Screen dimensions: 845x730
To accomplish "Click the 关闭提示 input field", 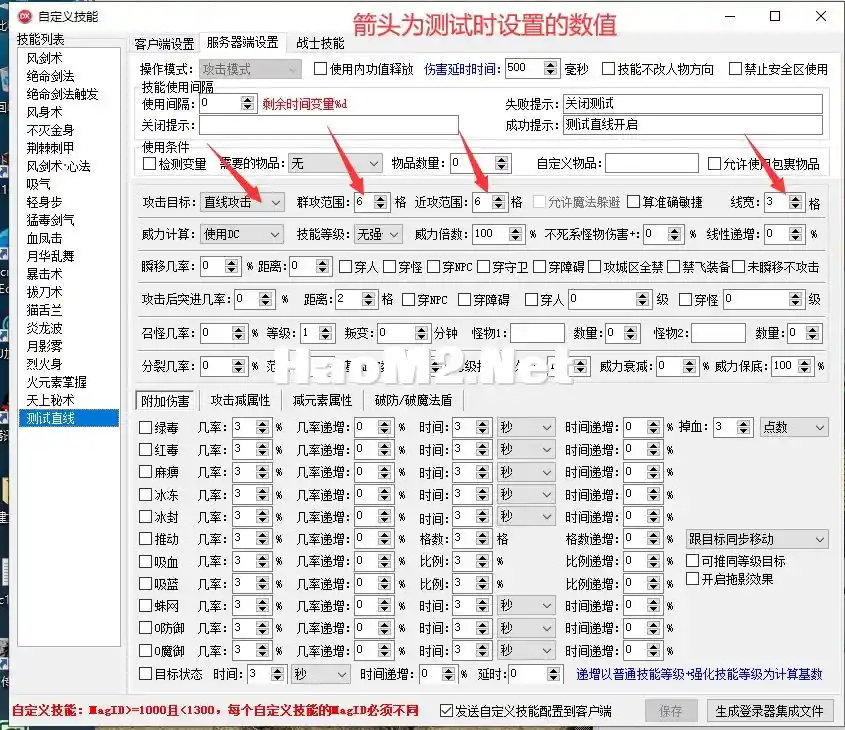I will tap(329, 125).
